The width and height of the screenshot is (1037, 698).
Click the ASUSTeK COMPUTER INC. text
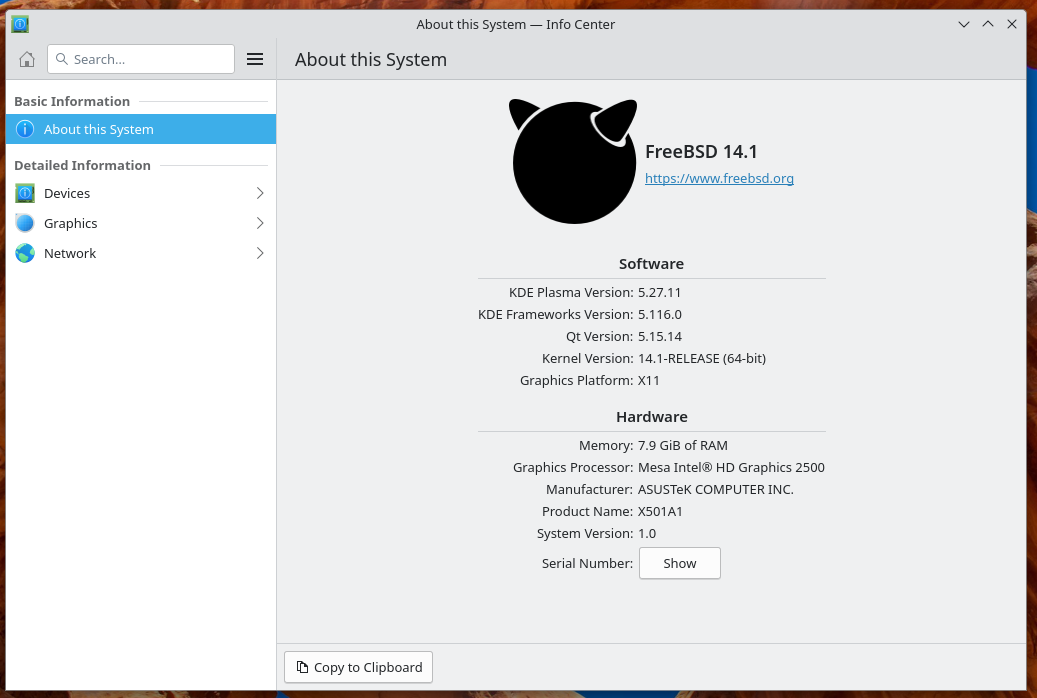pos(716,490)
